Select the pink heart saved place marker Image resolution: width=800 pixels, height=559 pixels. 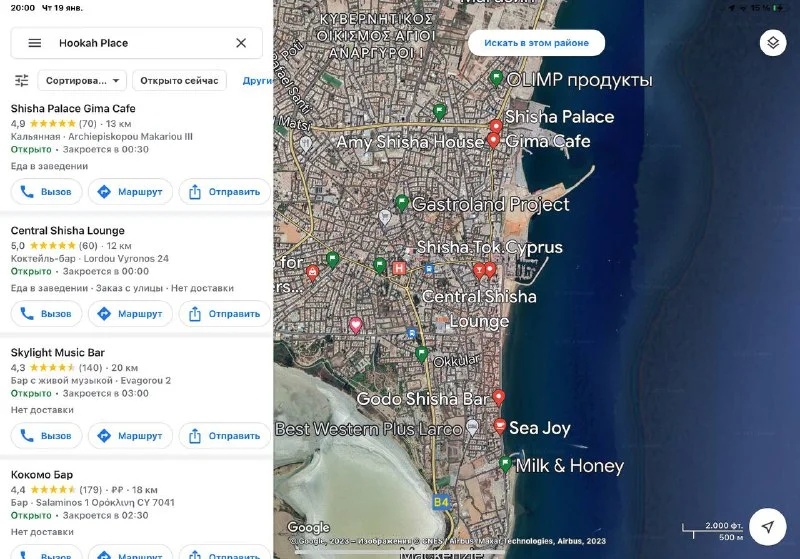[x=355, y=325]
